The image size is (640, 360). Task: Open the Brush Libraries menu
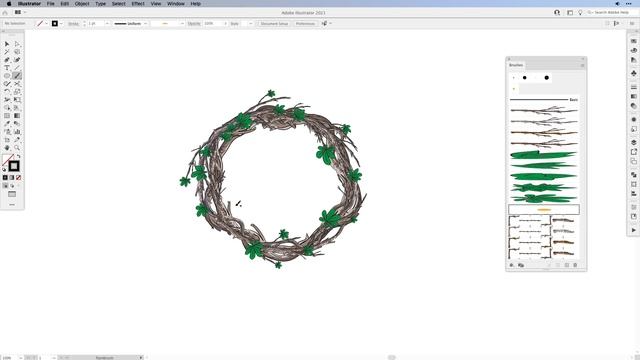coord(512,265)
